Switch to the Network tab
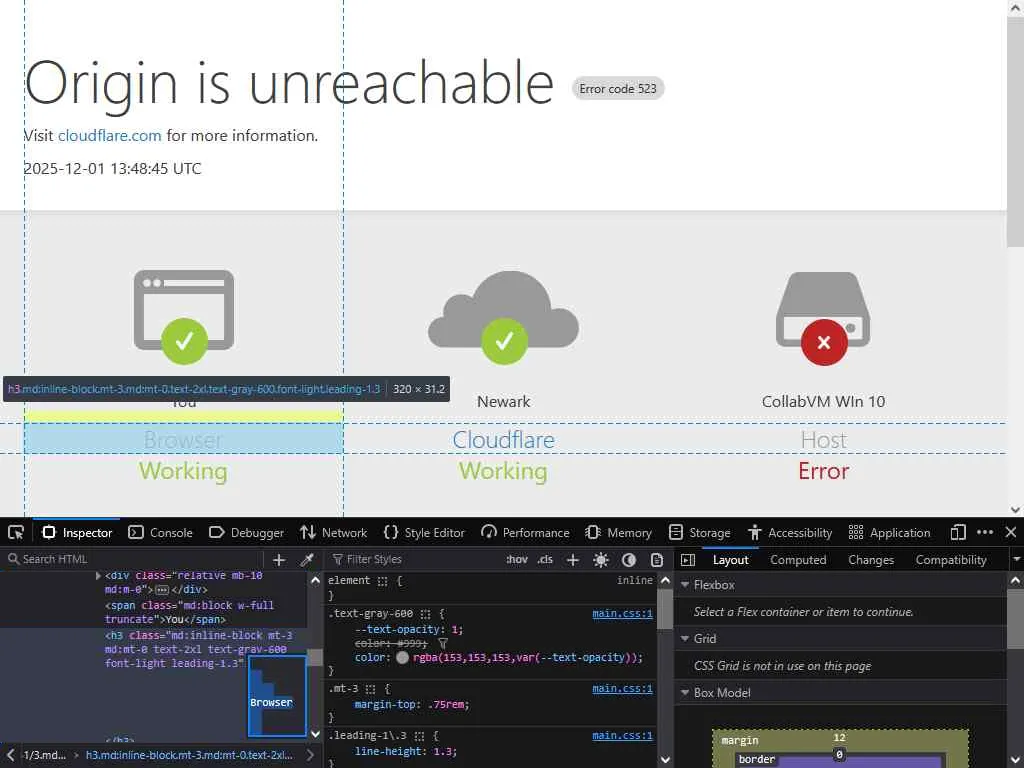 click(334, 532)
